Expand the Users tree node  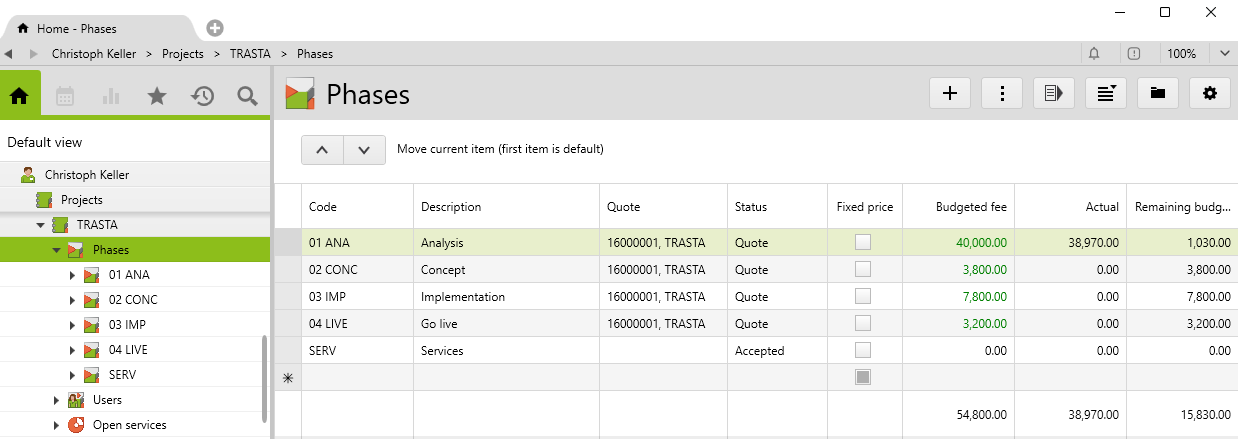pyautogui.click(x=57, y=400)
